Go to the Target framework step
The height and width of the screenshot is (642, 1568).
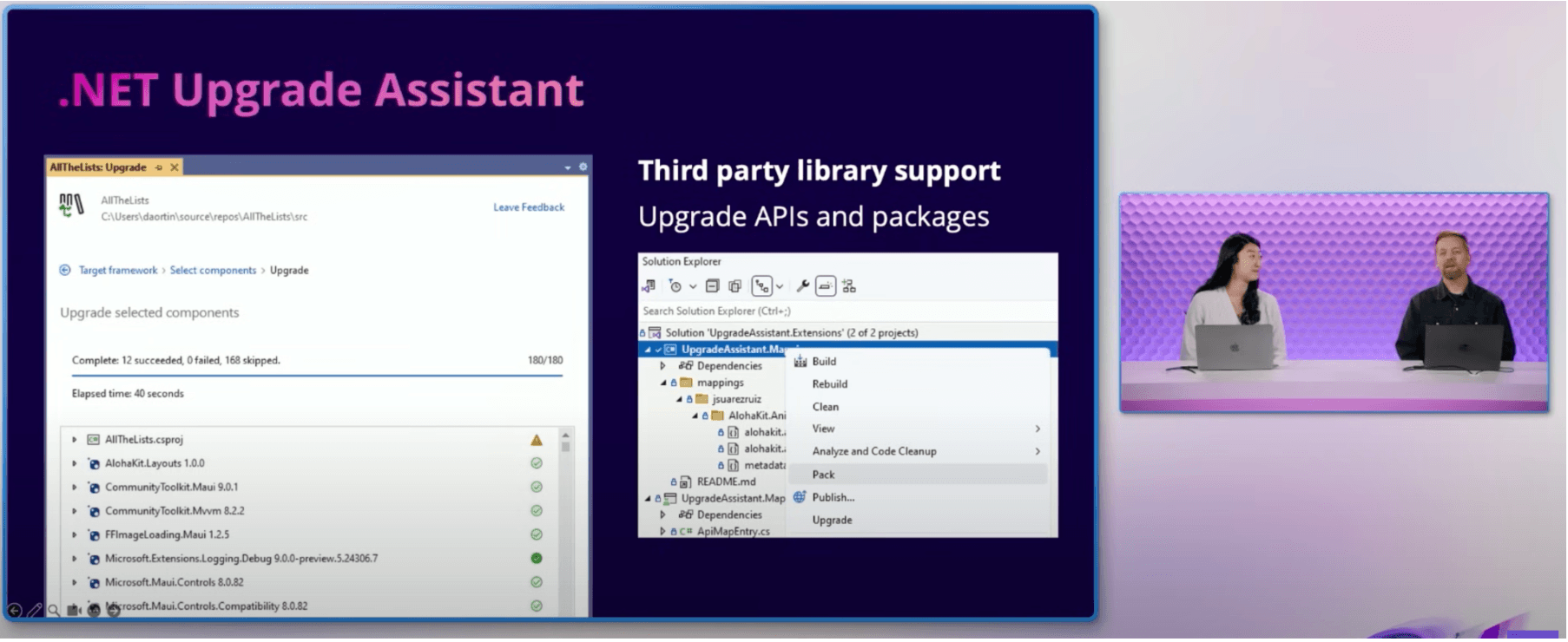tap(118, 270)
